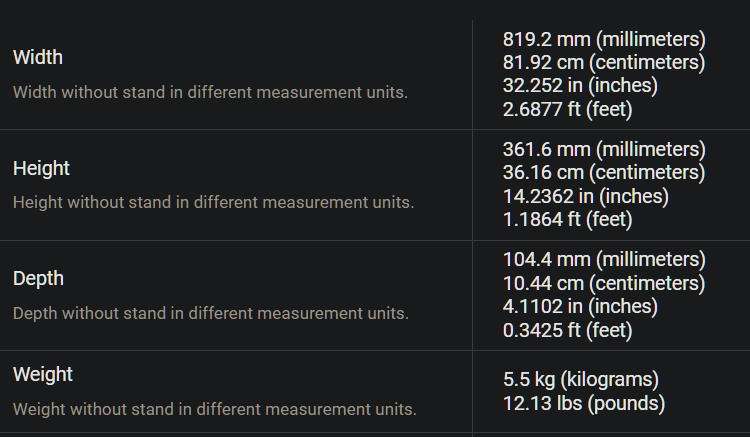Click the 10.44 cm depth value

point(604,284)
